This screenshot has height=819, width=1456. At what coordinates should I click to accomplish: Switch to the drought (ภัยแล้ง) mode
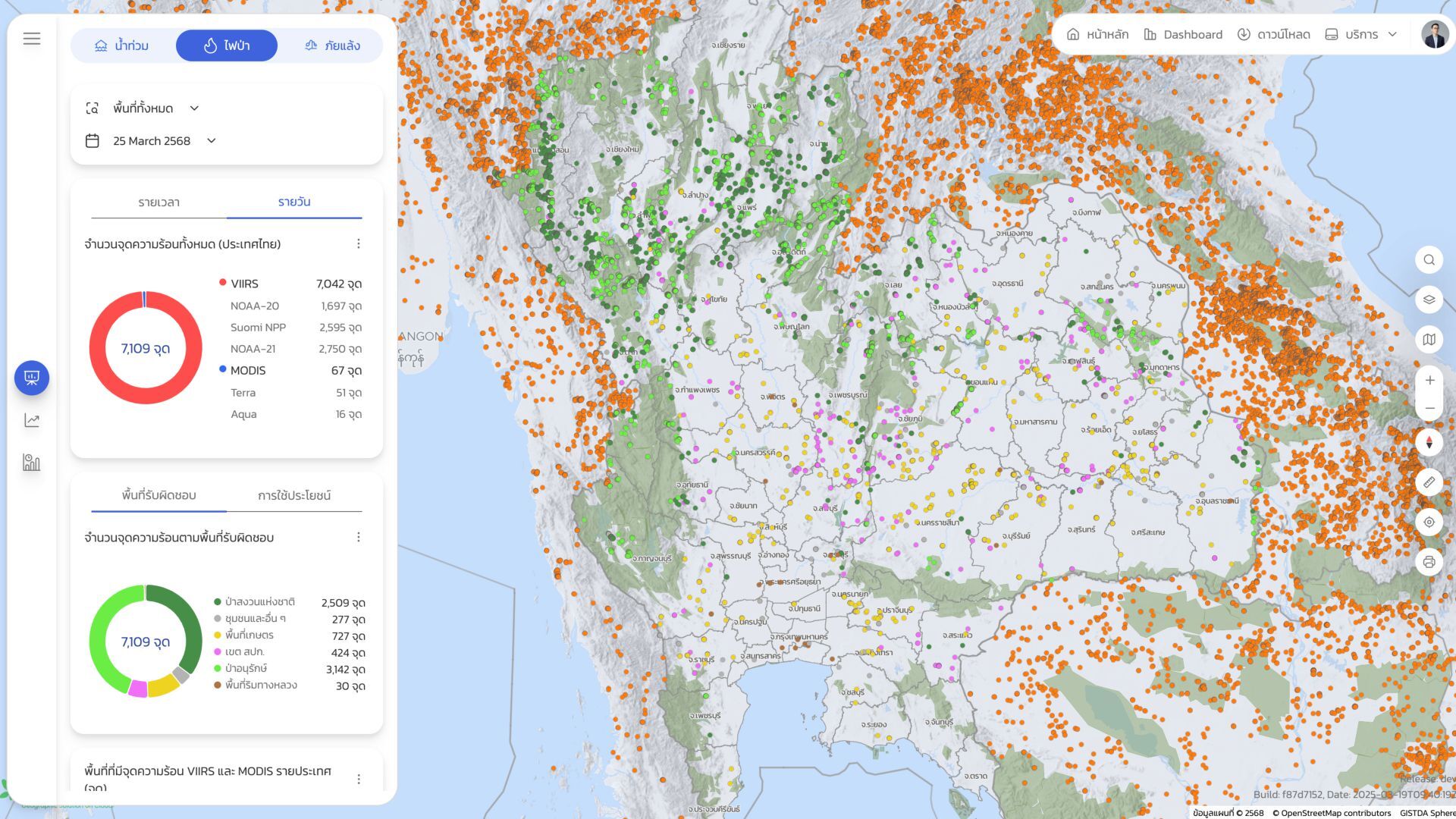pos(332,45)
